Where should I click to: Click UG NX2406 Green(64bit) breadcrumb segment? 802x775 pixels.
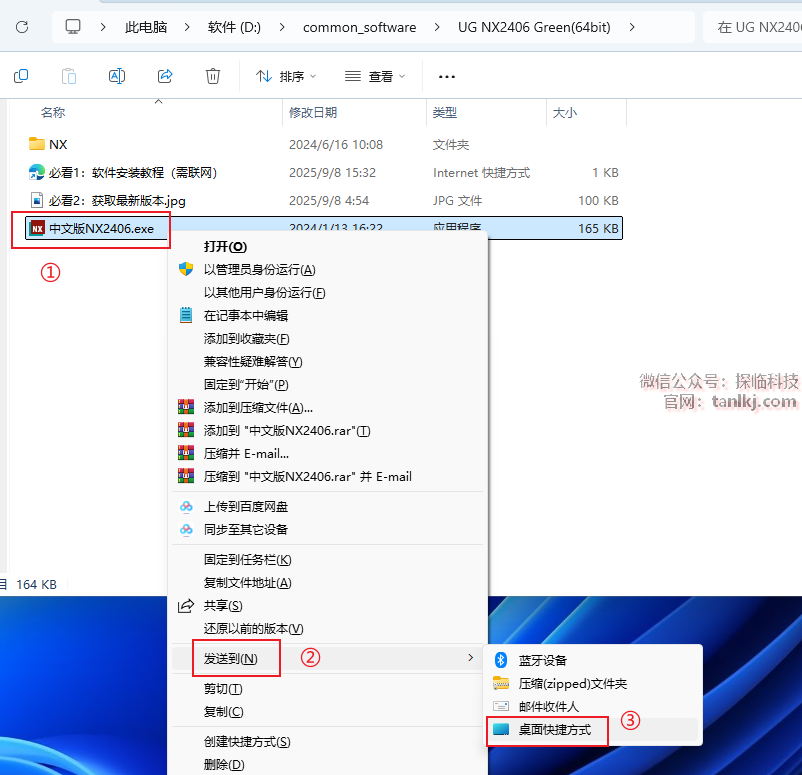534,27
